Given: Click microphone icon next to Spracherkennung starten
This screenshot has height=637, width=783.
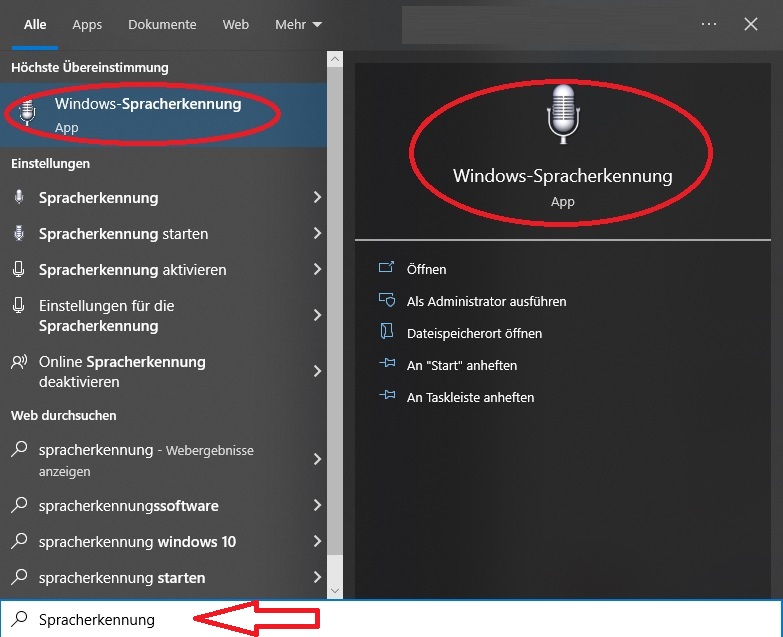Looking at the screenshot, I should [x=18, y=234].
